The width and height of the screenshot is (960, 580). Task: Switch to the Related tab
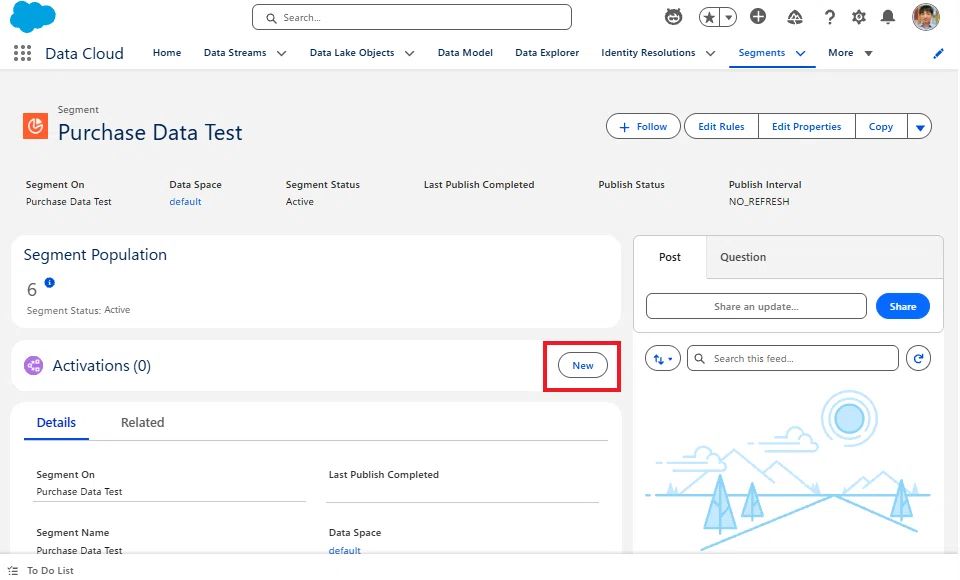click(x=143, y=423)
